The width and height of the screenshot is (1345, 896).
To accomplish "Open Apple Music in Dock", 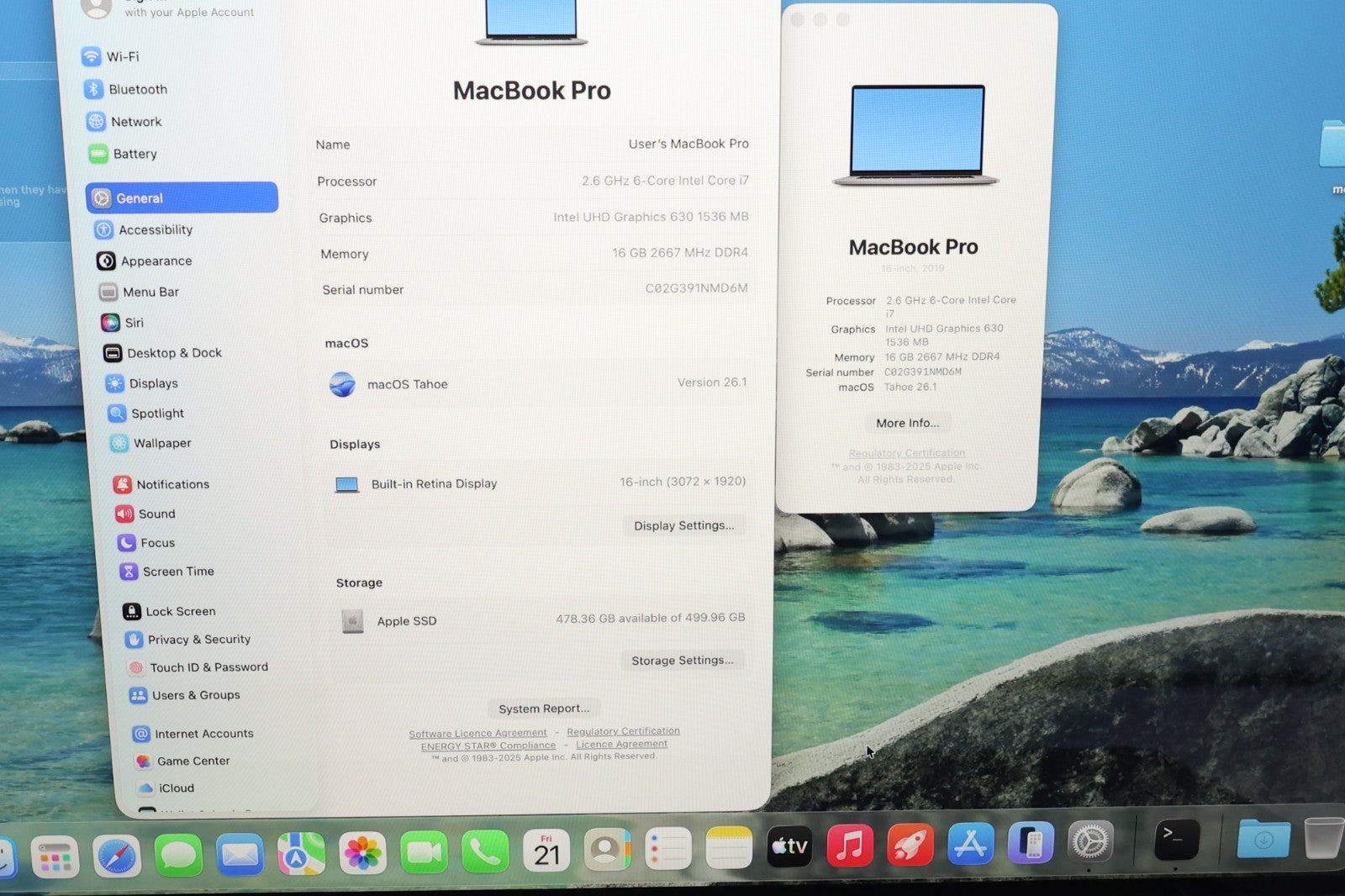I will tap(850, 846).
